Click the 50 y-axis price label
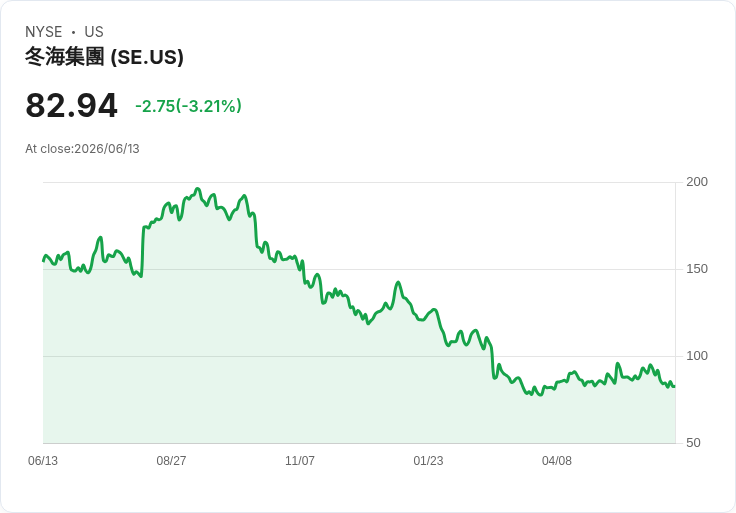736x513 pixels. click(x=693, y=443)
